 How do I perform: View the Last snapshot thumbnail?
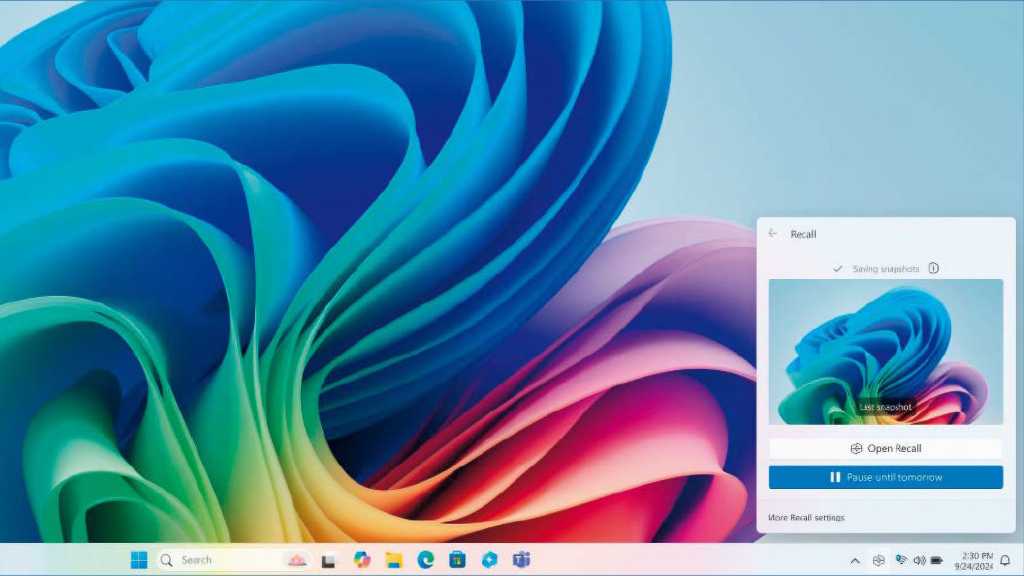(888, 350)
